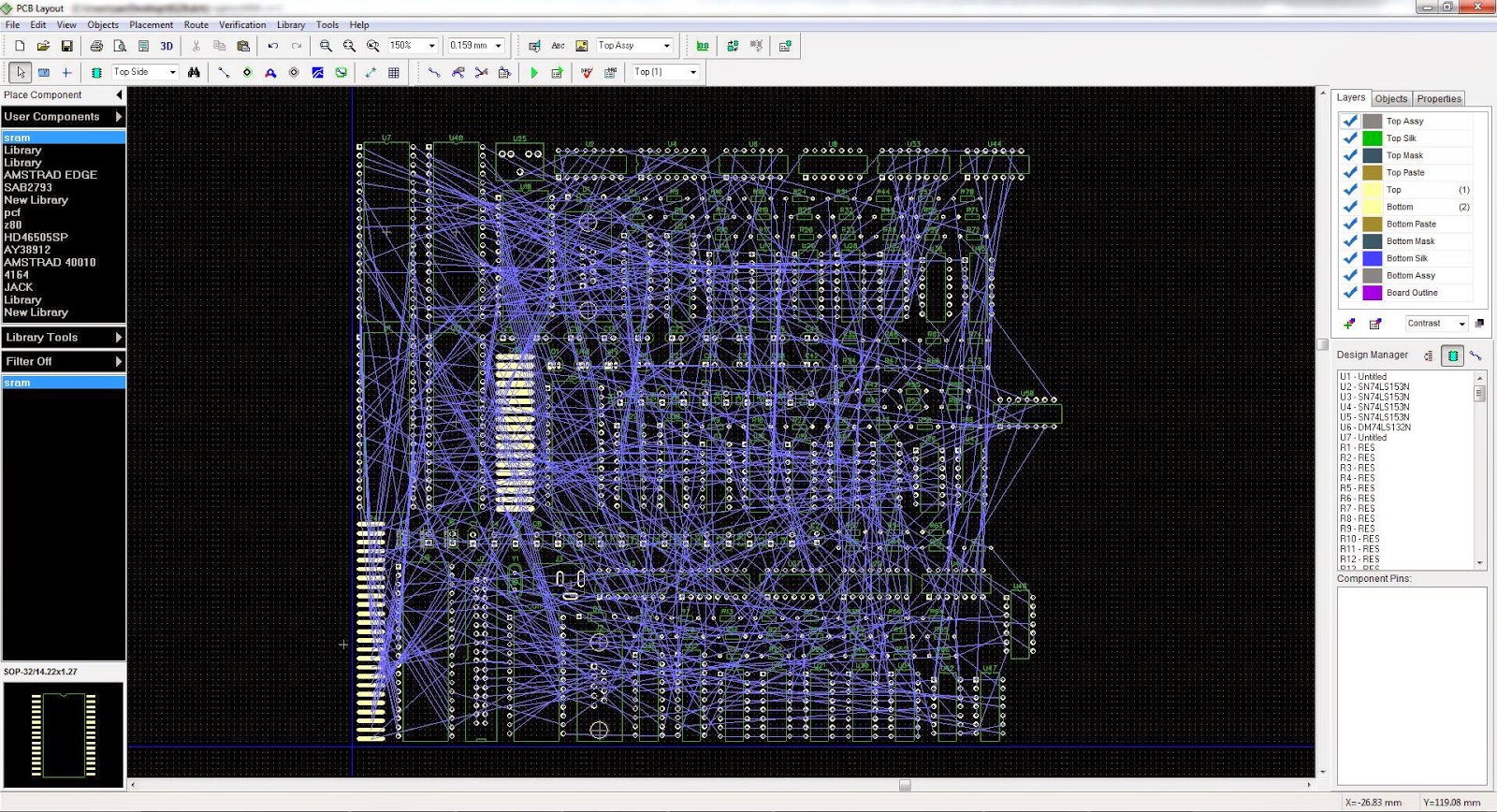Open the Top Side placement dropdown

[x=145, y=72]
